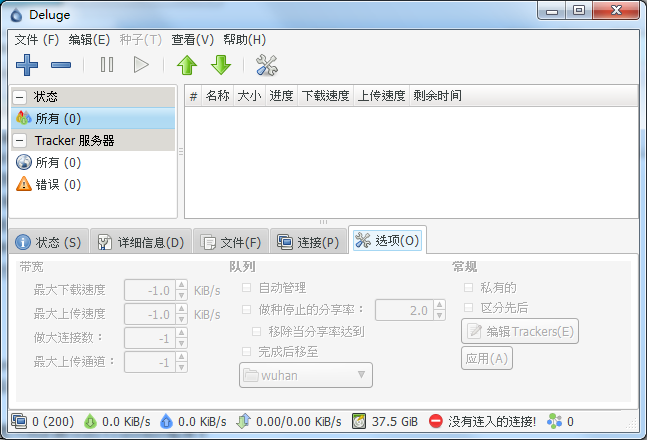This screenshot has width=647, height=440.
Task: Toggle the 完成后移至 checkbox
Action: pos(246,351)
